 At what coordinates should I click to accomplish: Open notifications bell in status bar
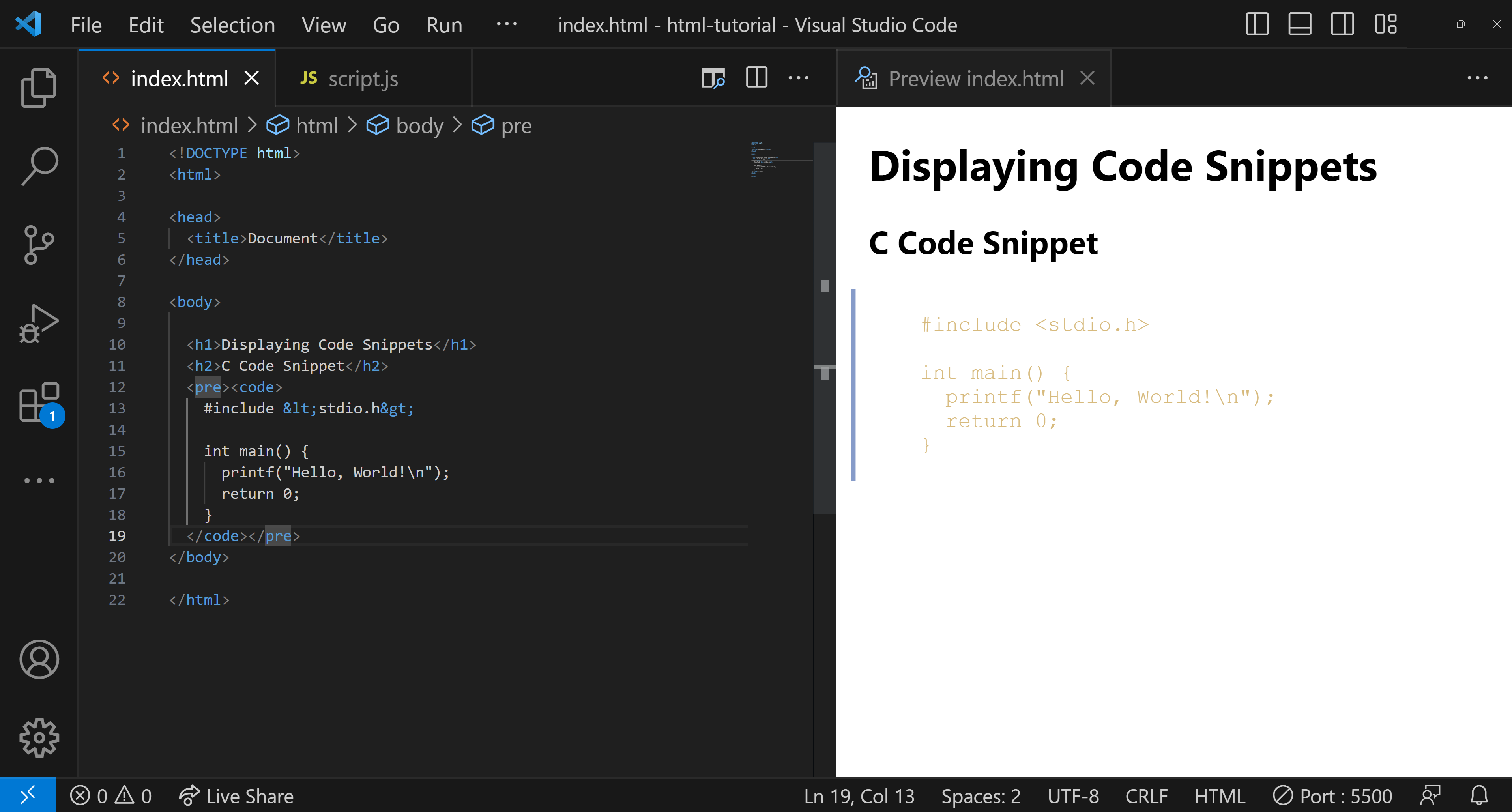1479,796
